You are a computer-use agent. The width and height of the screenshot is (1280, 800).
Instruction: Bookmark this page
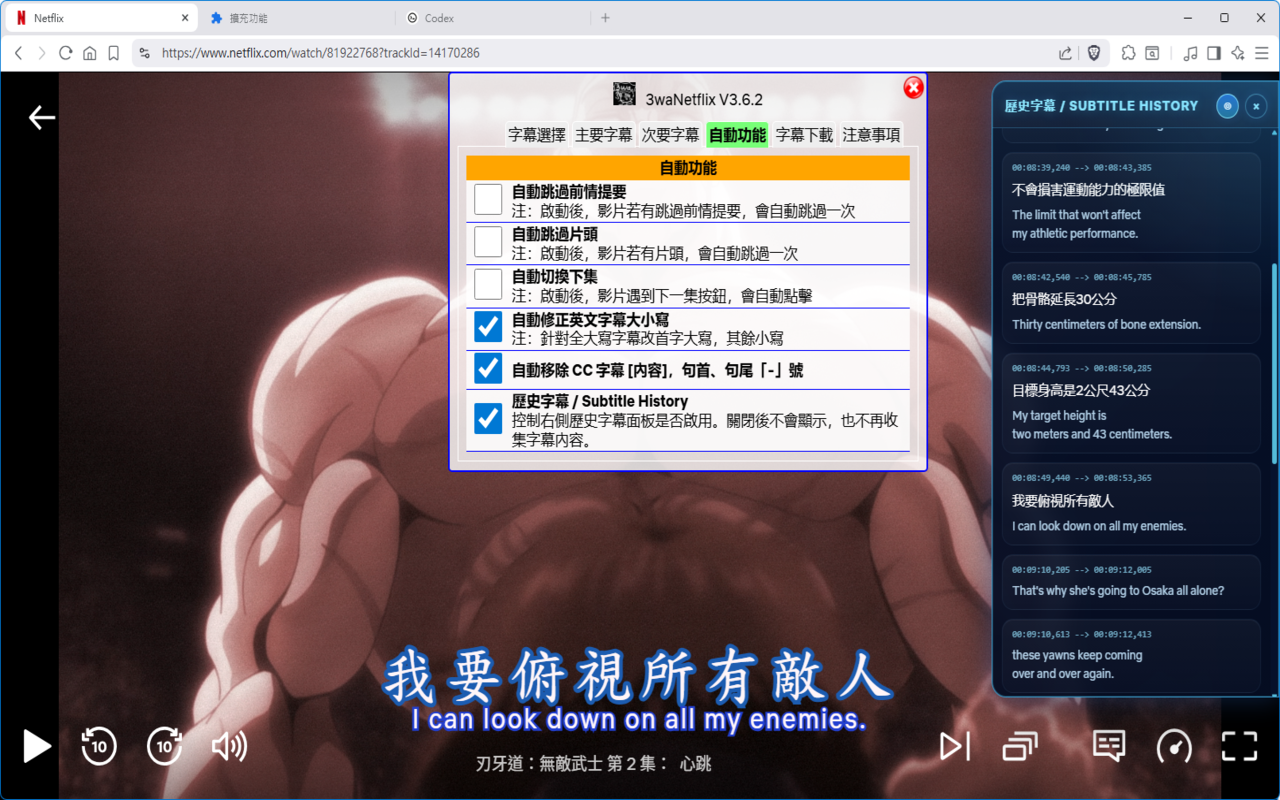coord(114,53)
